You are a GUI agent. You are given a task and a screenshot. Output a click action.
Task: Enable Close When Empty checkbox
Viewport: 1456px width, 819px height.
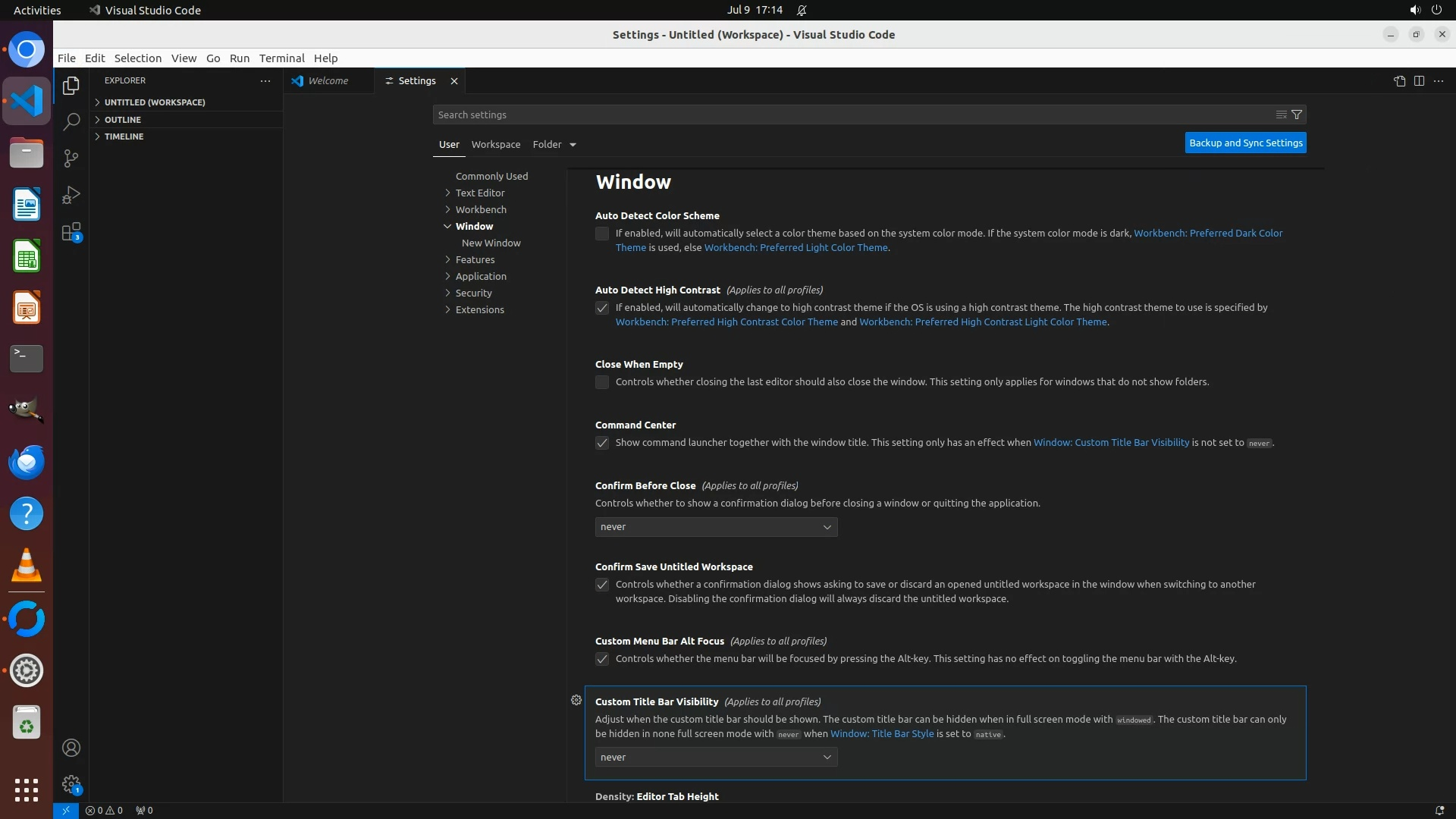pyautogui.click(x=602, y=382)
